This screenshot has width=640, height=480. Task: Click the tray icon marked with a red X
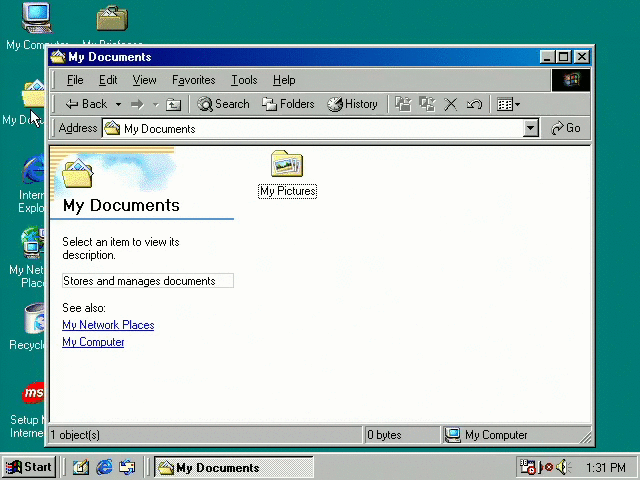(546, 467)
